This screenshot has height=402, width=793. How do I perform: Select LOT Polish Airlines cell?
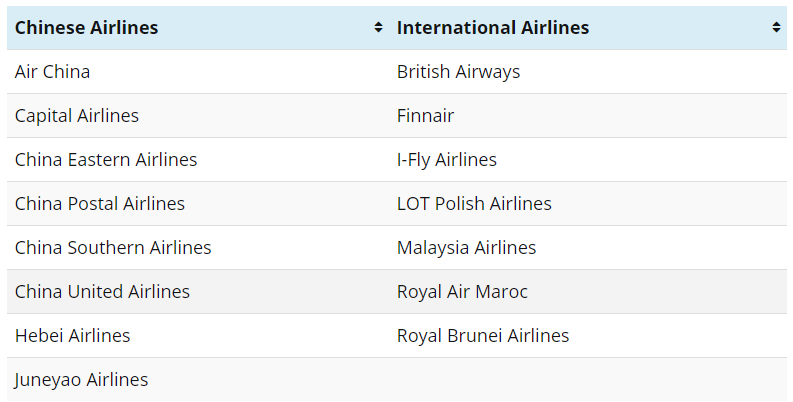tap(588, 204)
